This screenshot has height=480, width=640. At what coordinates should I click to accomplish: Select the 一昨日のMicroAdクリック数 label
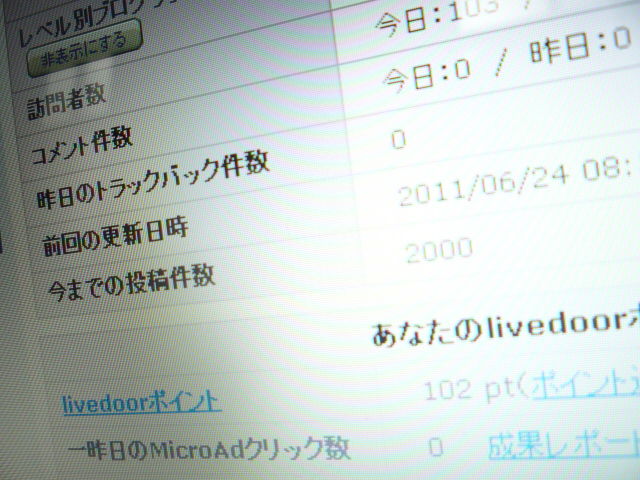[x=208, y=449]
